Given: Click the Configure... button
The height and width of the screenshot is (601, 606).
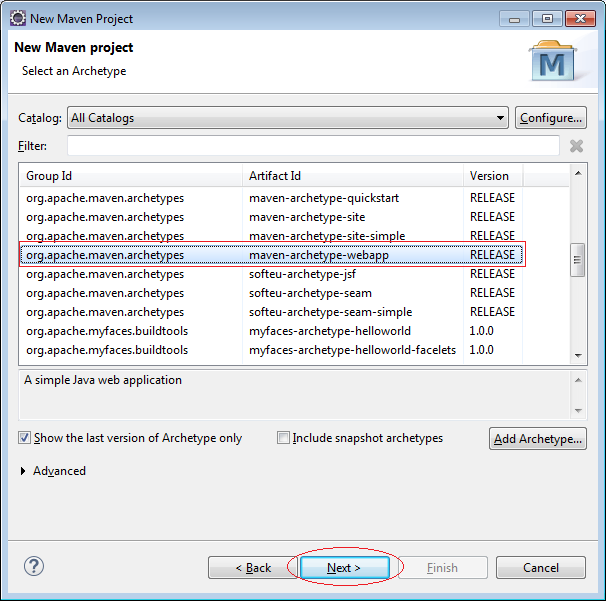Looking at the screenshot, I should (x=551, y=118).
